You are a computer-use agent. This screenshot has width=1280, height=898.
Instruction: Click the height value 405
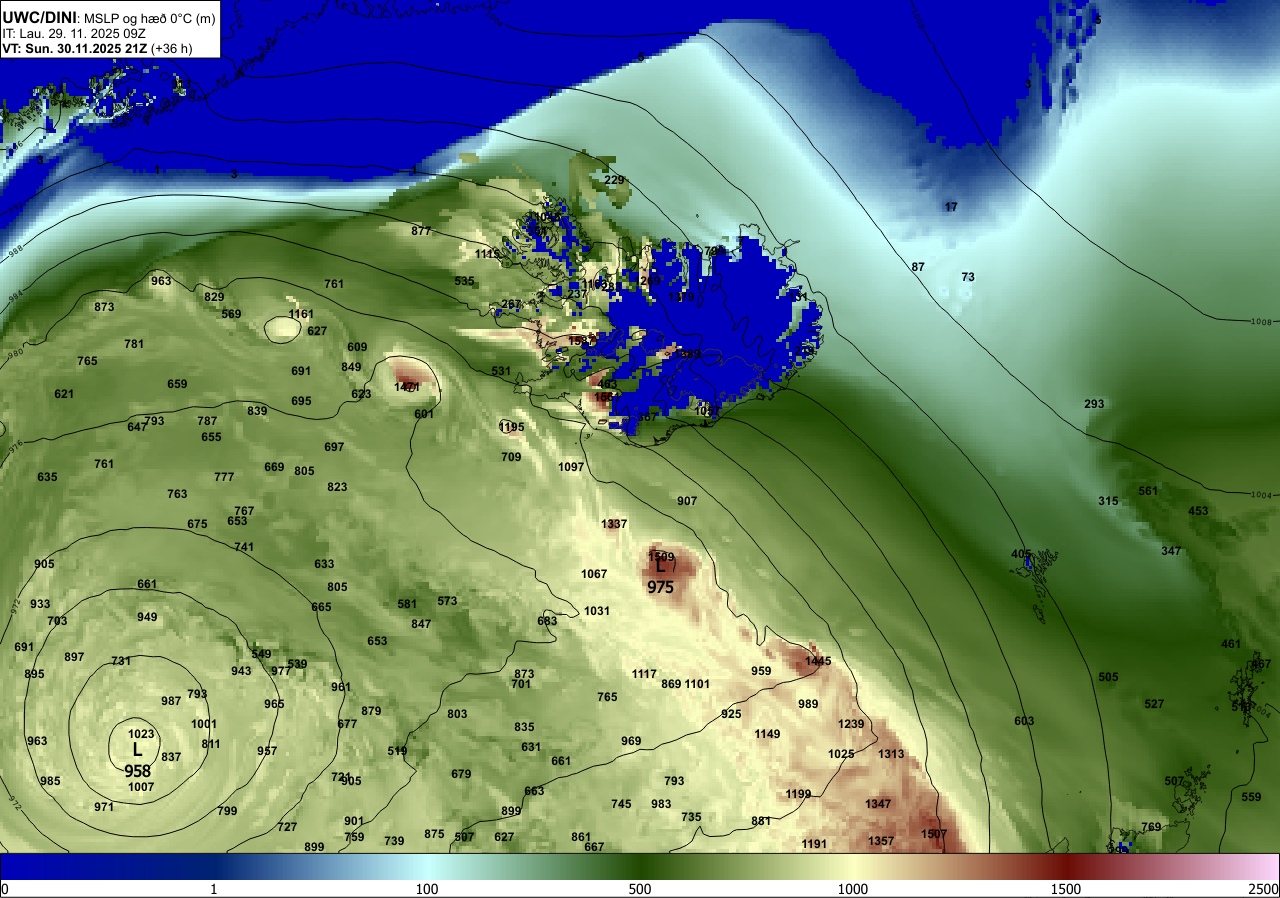pos(1020,554)
